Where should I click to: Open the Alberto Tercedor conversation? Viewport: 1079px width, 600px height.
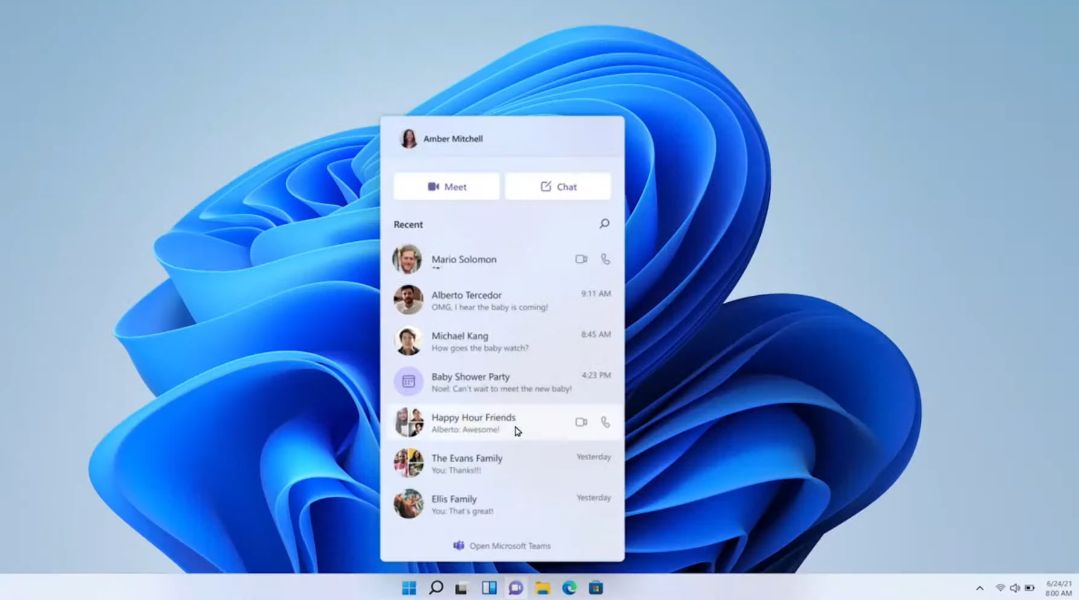490,300
